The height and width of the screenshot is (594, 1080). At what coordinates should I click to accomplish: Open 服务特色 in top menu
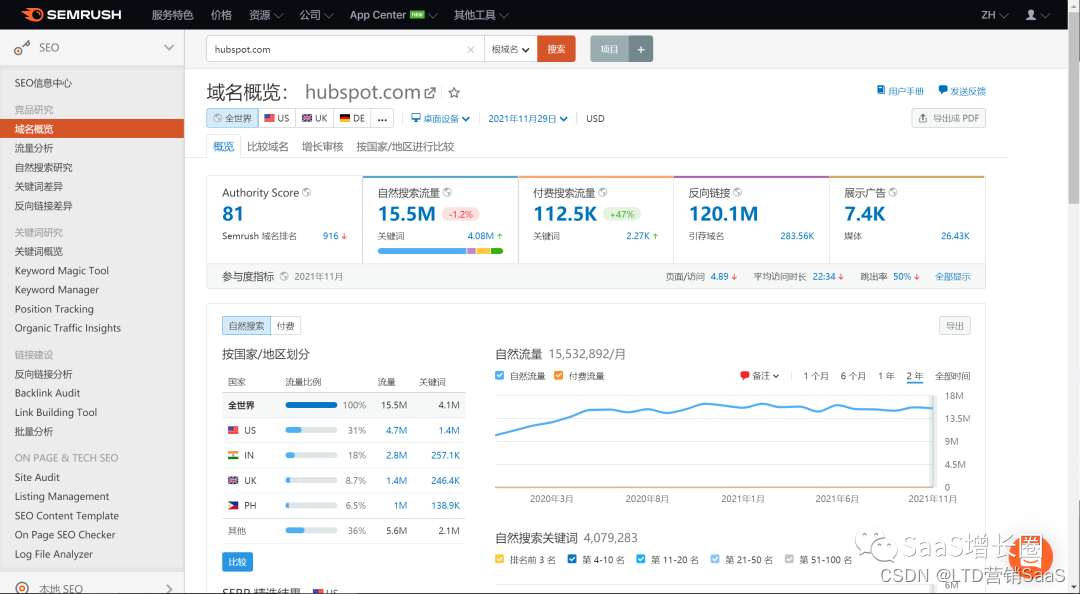pyautogui.click(x=172, y=14)
